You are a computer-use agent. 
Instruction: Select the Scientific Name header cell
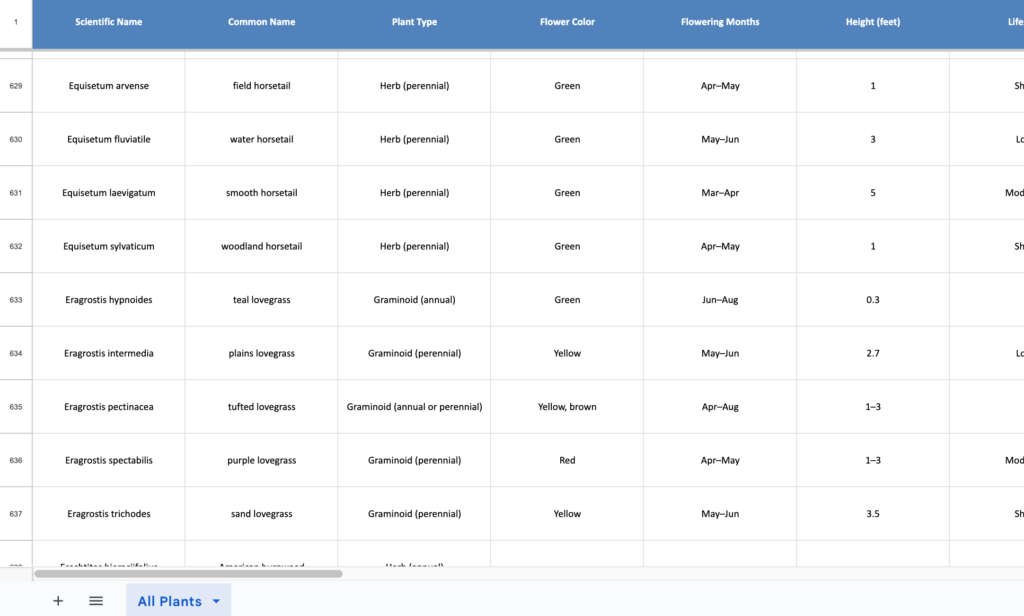(108, 22)
